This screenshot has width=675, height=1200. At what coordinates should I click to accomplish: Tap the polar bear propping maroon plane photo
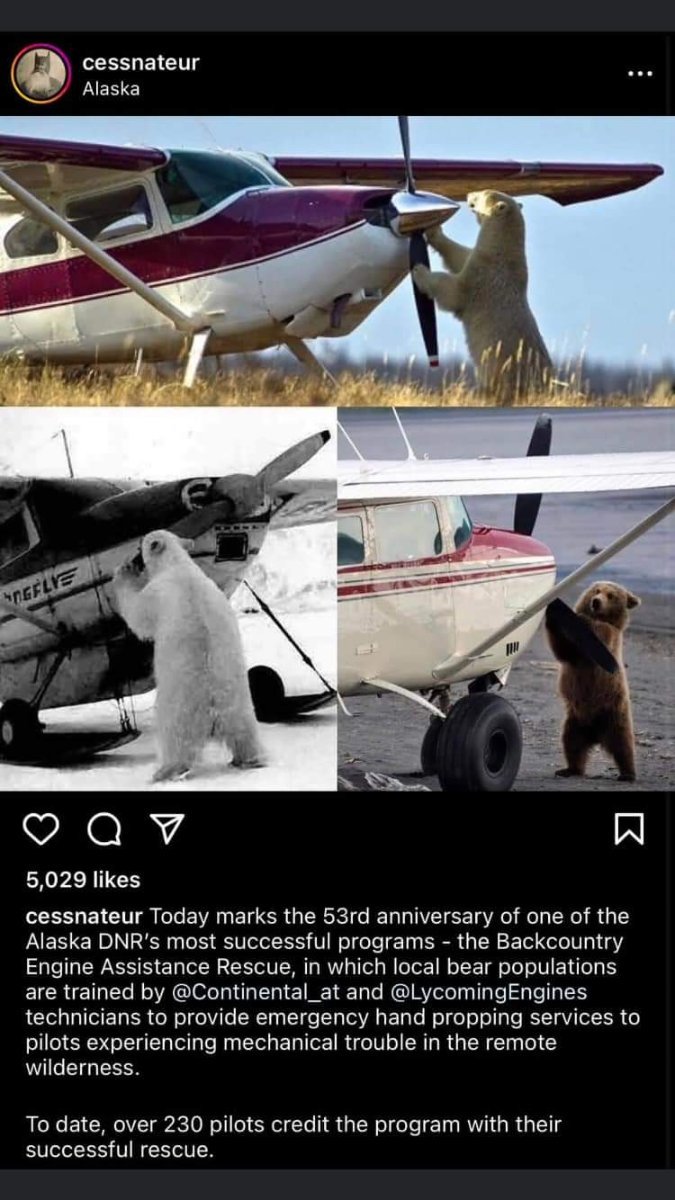click(337, 261)
